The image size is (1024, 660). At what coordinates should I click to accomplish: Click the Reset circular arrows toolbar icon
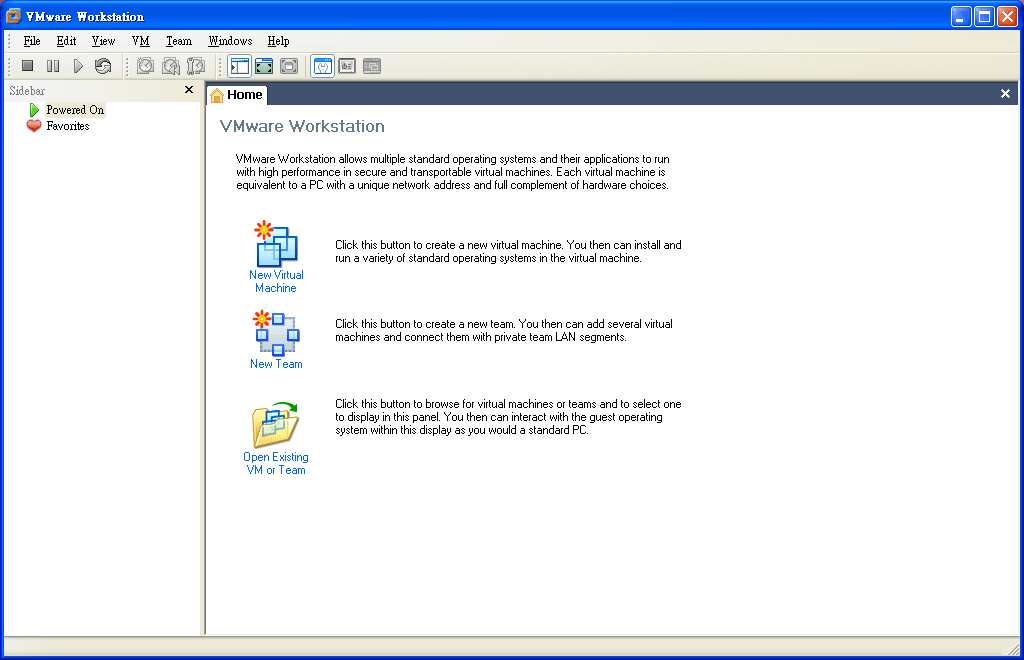(x=103, y=66)
